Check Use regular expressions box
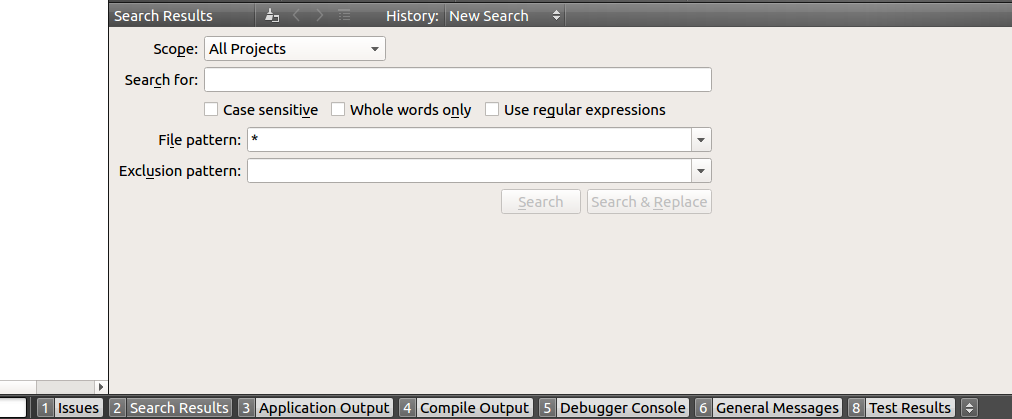The width and height of the screenshot is (1012, 419). click(x=492, y=110)
